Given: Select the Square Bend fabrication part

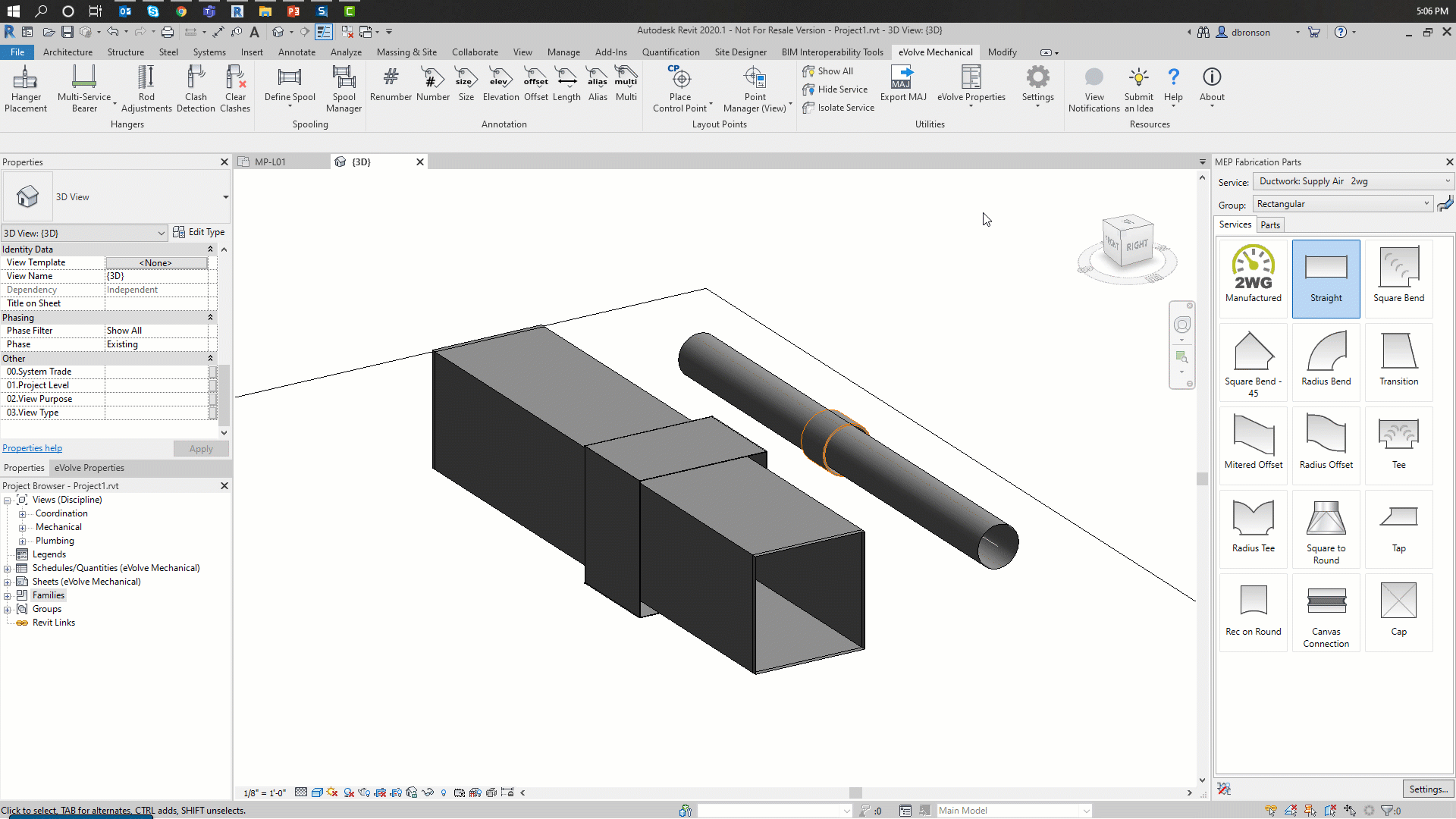Looking at the screenshot, I should click(x=1398, y=278).
